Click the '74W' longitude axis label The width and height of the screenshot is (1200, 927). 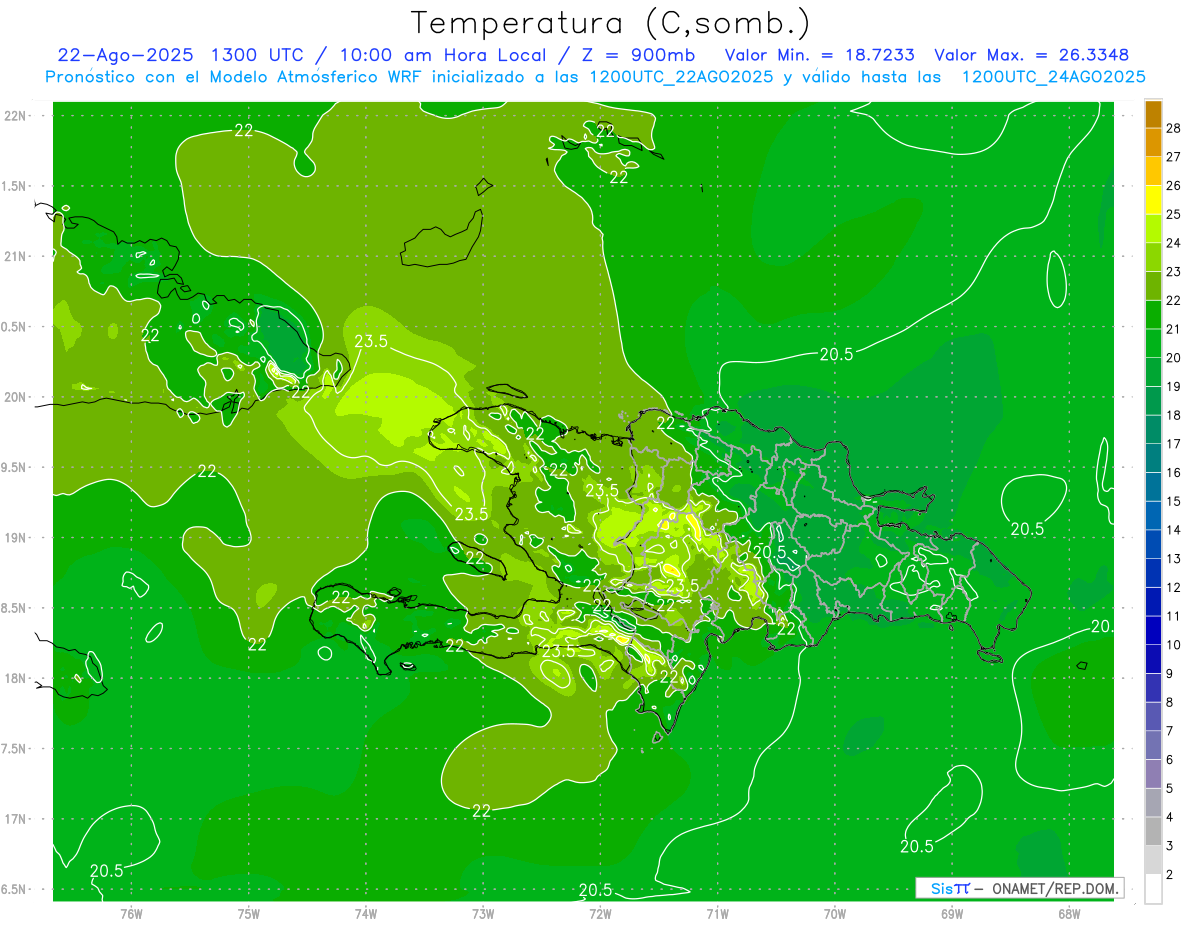click(366, 914)
